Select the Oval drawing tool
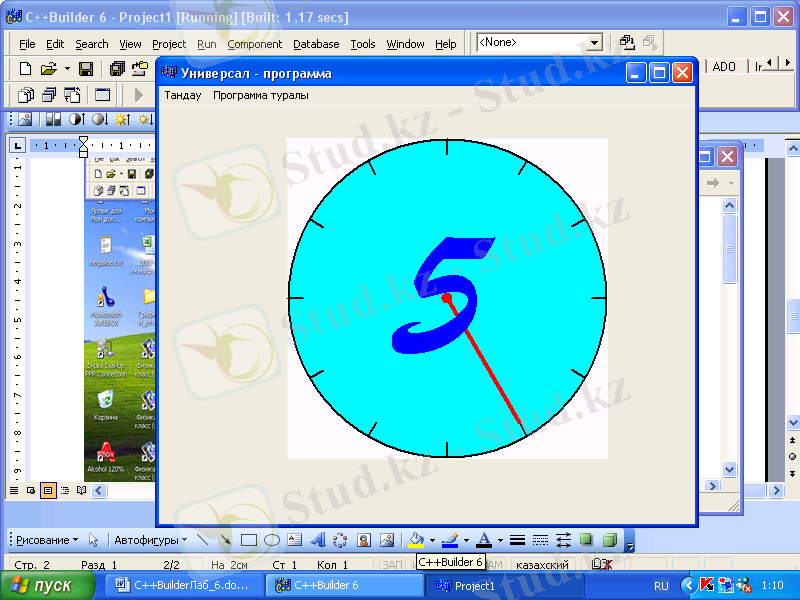This screenshot has height=600, width=800. 271,540
